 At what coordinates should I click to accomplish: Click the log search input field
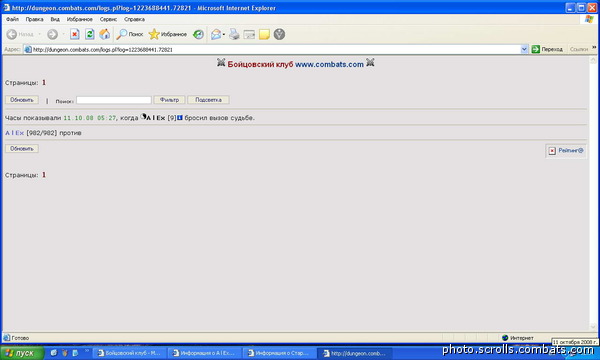click(x=114, y=100)
